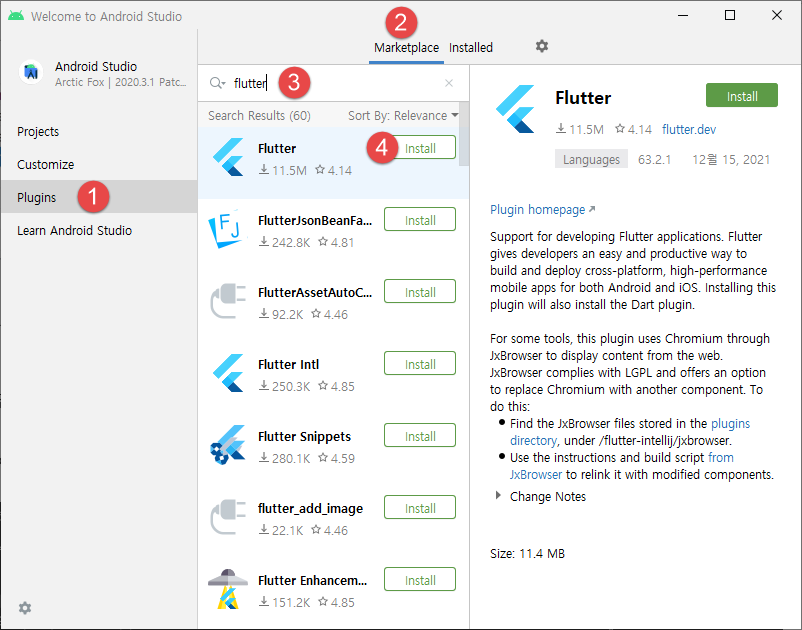Viewport: 802px width, 630px height.
Task: Click the date text '15, 2021'
Action: (x=746, y=160)
